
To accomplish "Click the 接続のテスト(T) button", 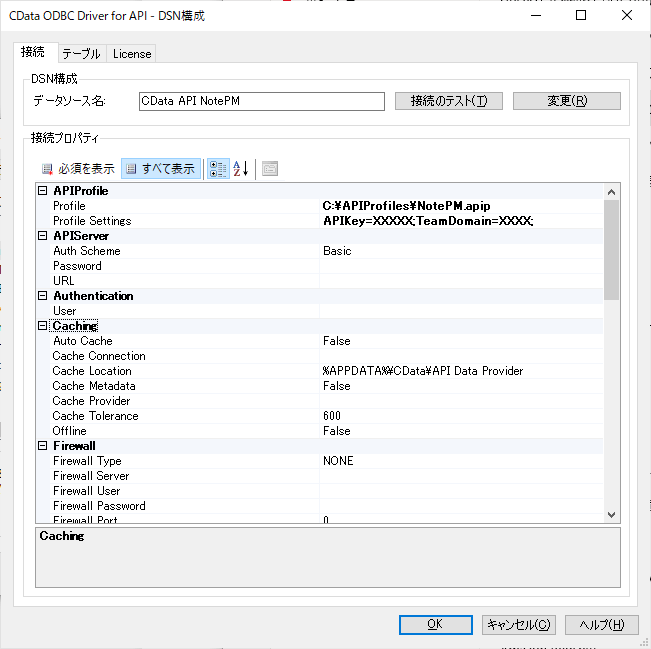I will click(x=449, y=101).
